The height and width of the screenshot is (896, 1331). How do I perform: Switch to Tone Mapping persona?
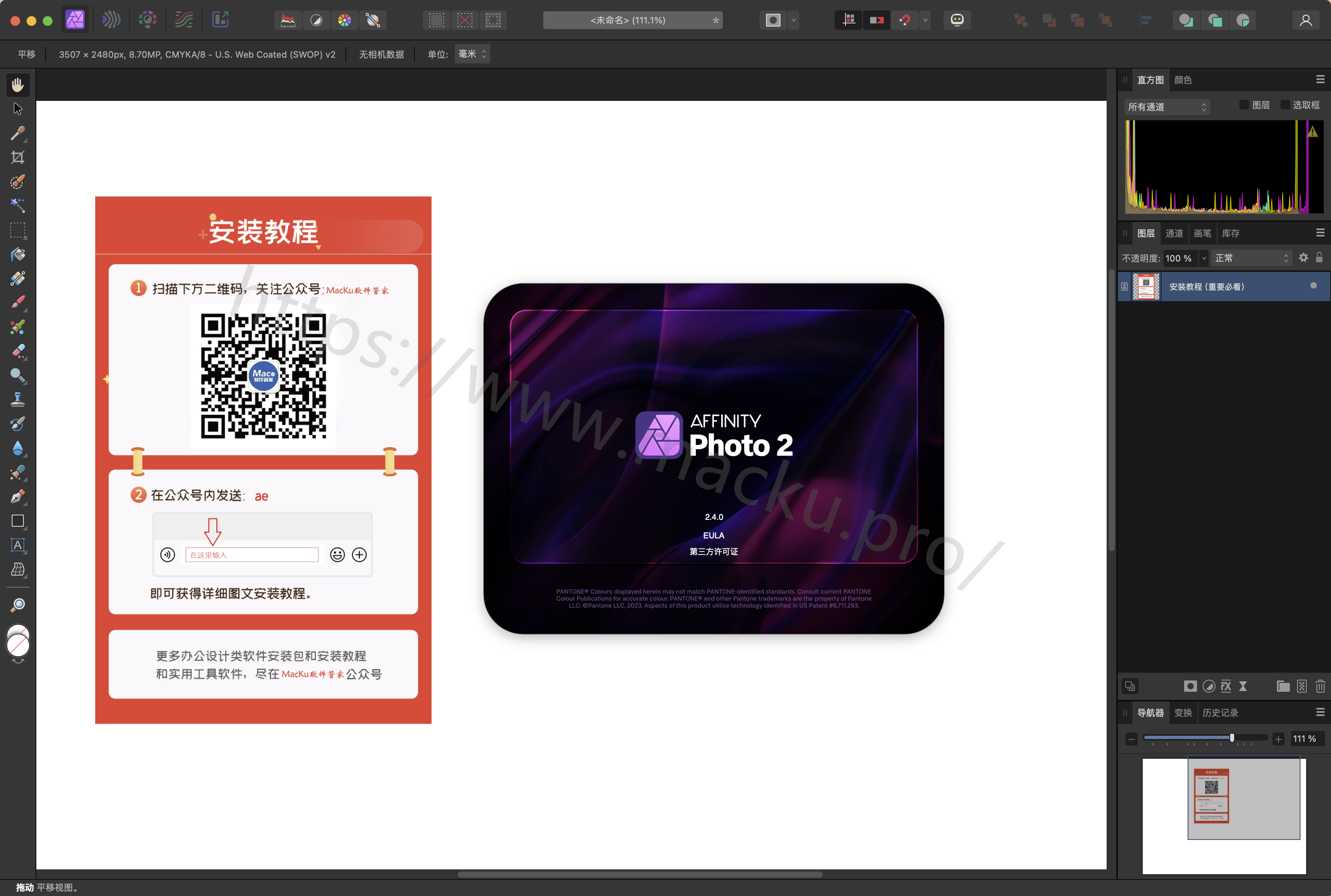[x=183, y=20]
